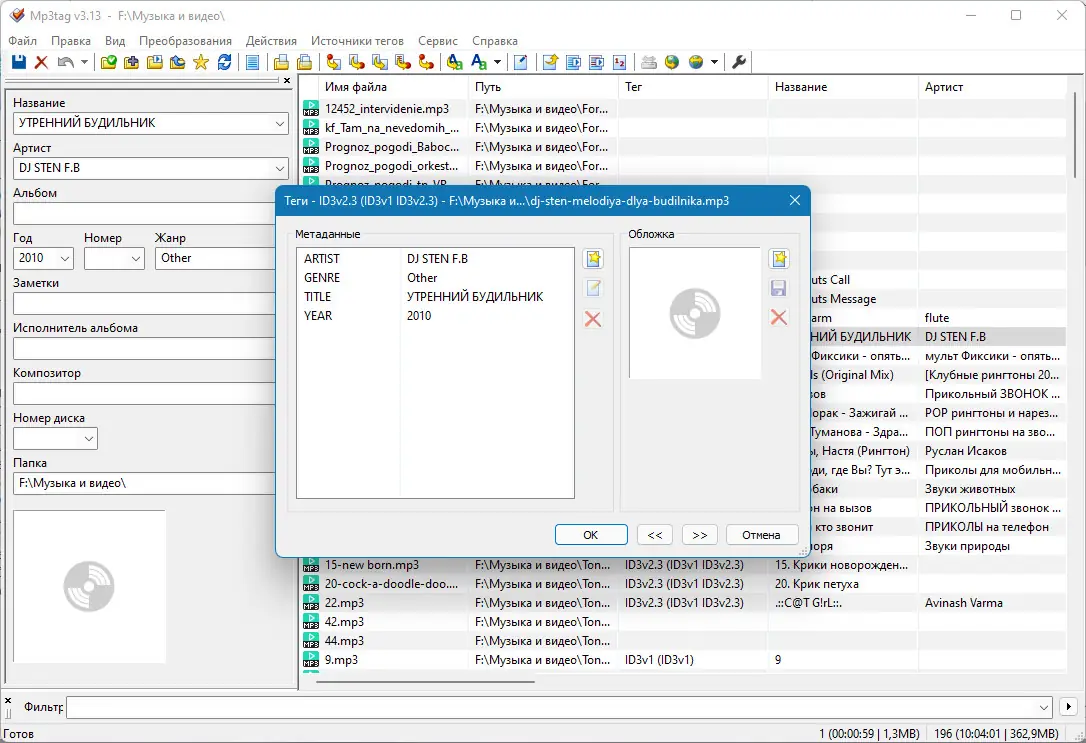1086x743 pixels.
Task: Click the auto-numbering wizard toolbar icon
Action: click(x=620, y=62)
